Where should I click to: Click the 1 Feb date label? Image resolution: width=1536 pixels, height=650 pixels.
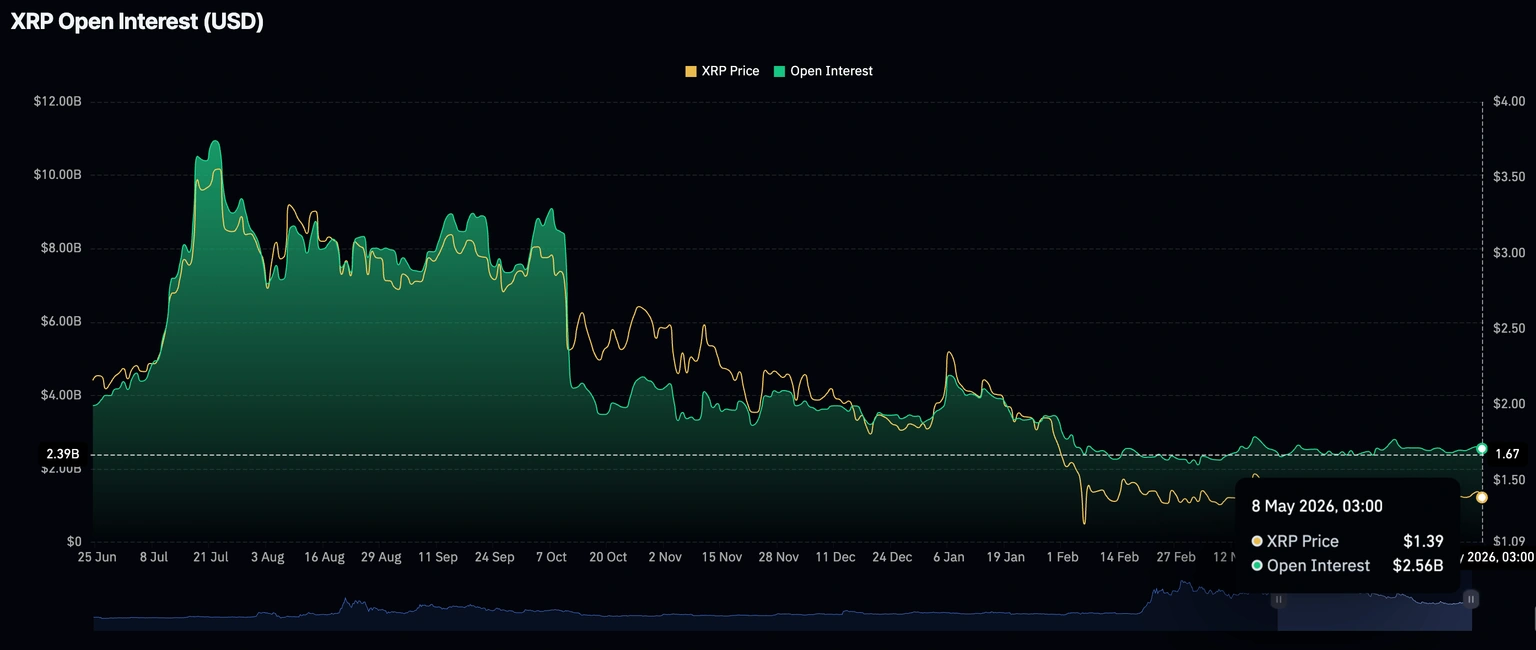(1062, 557)
